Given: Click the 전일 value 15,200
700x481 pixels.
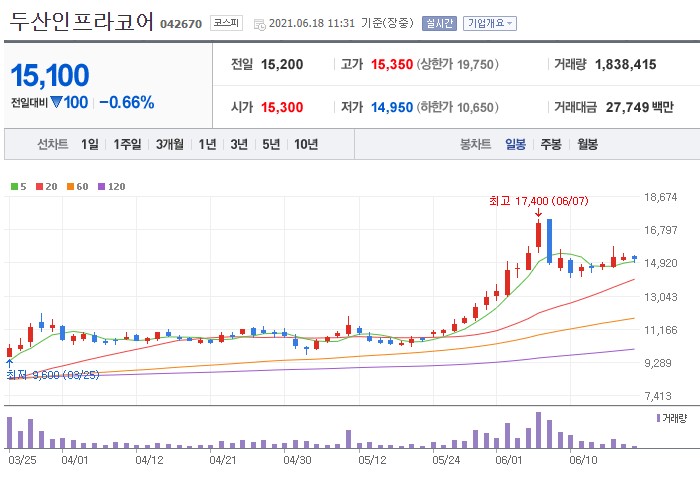Looking at the screenshot, I should pos(282,64).
